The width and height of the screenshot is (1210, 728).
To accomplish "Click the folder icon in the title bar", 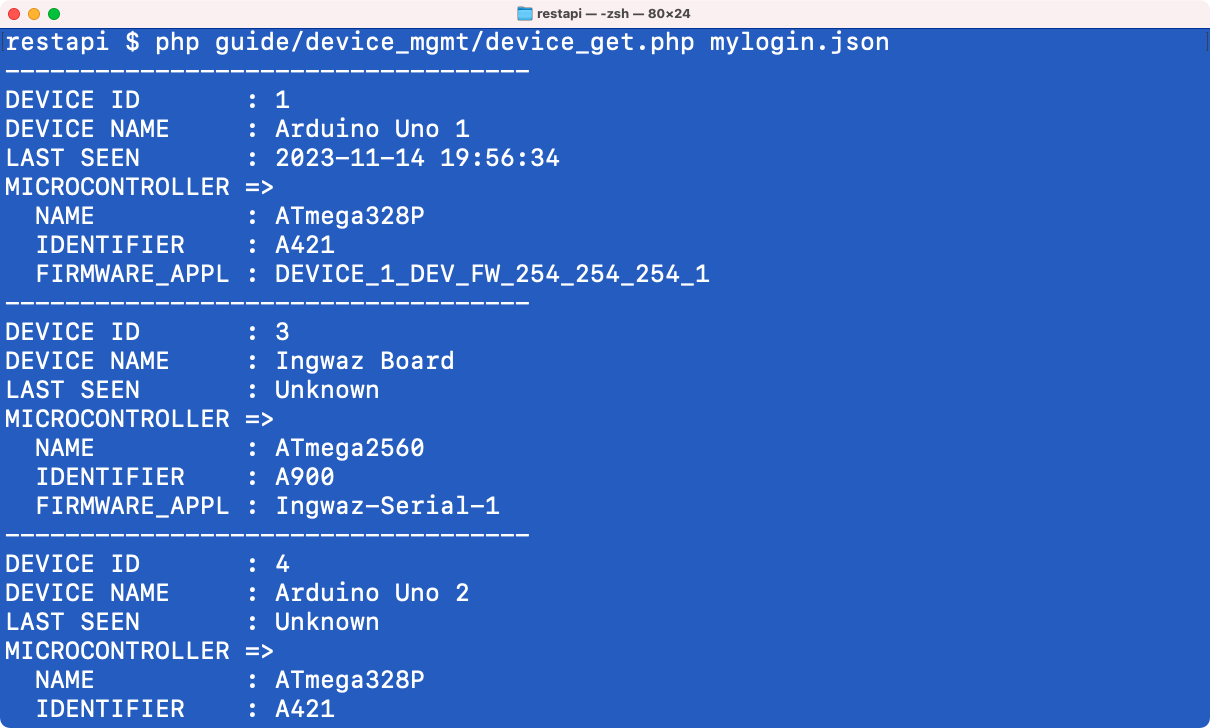I will pyautogui.click(x=525, y=14).
